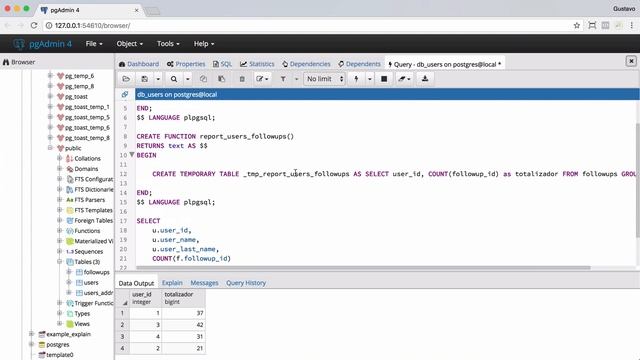Open the Edit pencil dropdown
Image resolution: width=640 pixels, height=360 pixels.
tap(262, 79)
